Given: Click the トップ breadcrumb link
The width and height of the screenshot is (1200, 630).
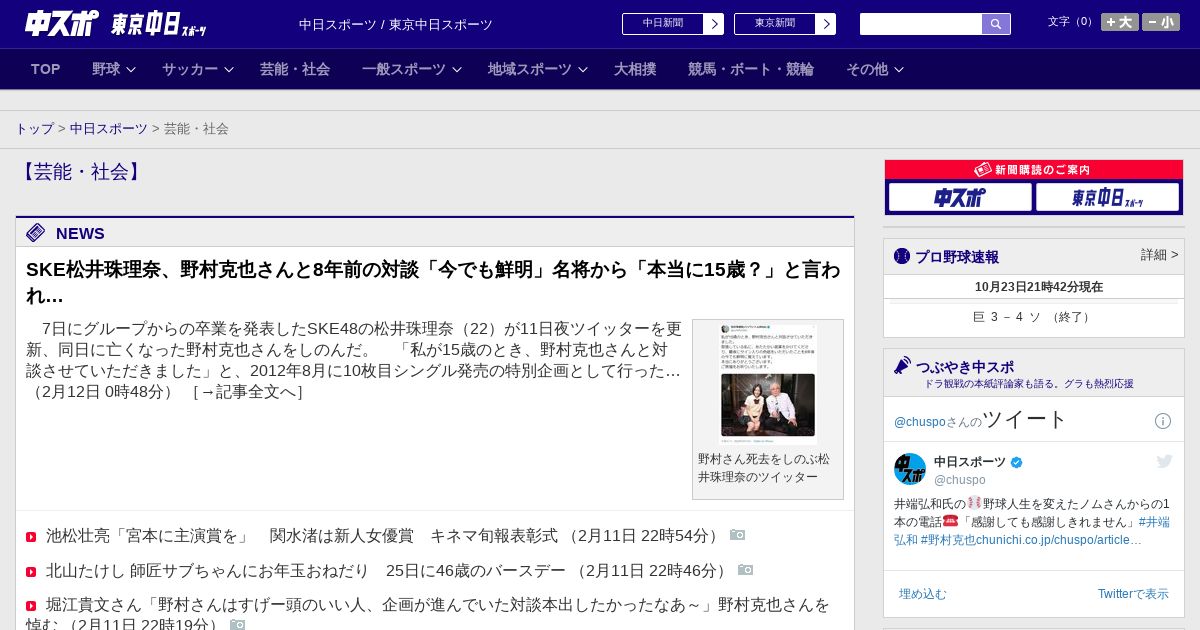Looking at the screenshot, I should click(35, 129).
